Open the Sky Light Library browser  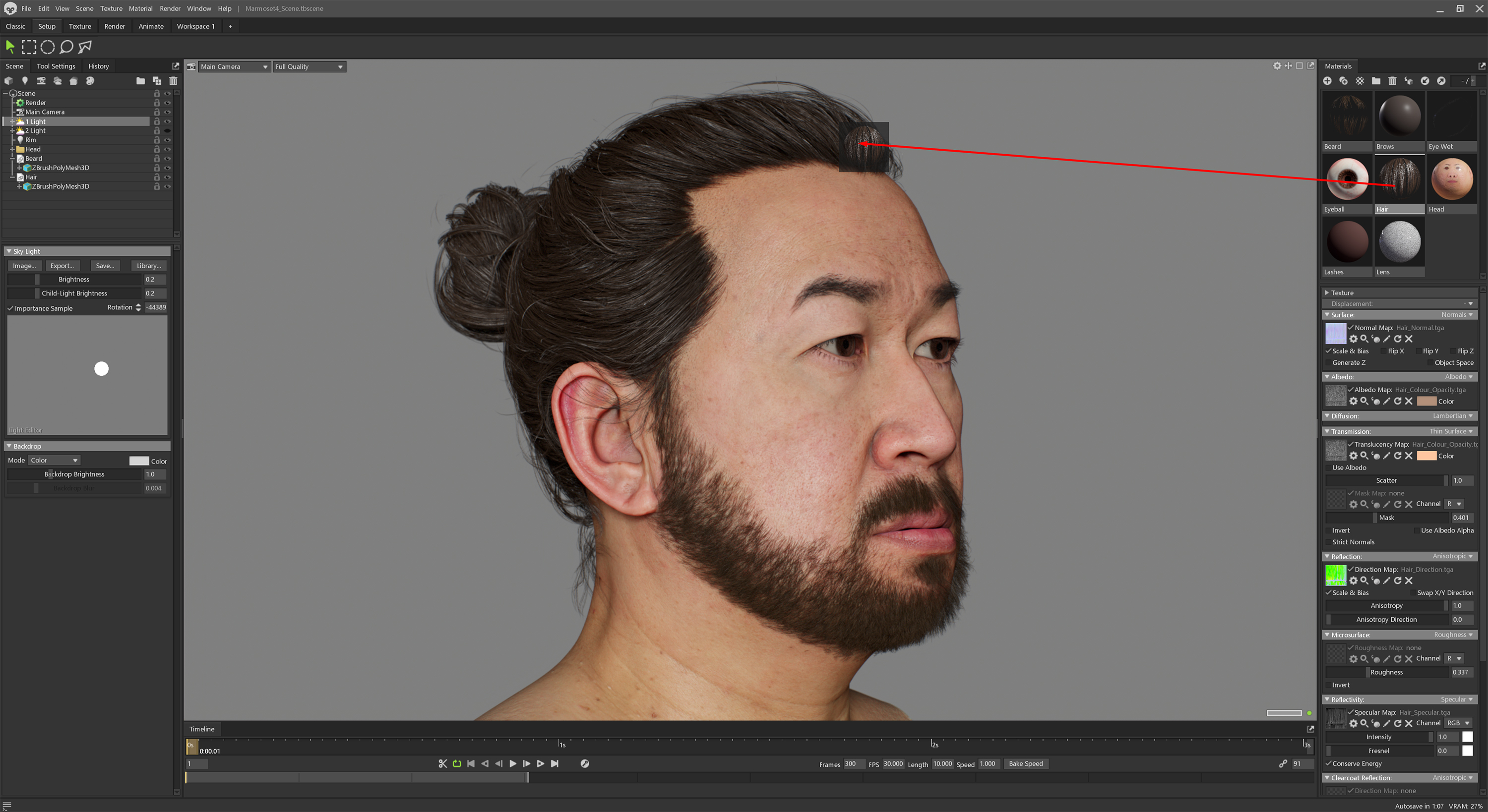[x=148, y=266]
